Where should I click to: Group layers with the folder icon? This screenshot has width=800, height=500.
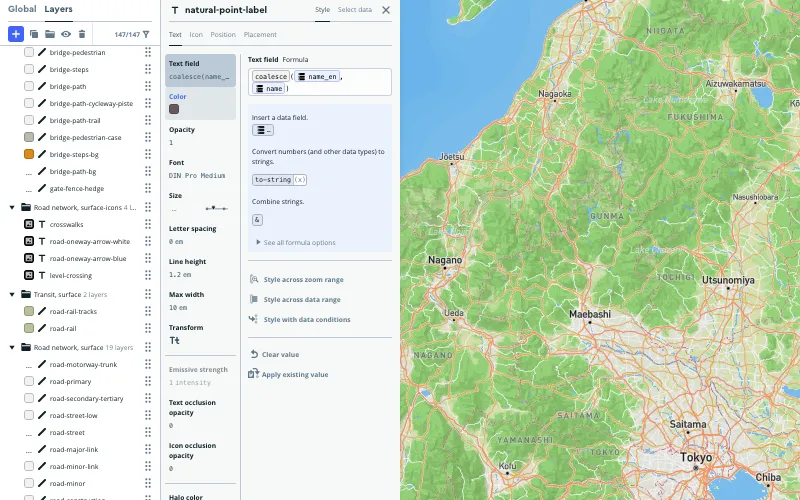click(49, 33)
